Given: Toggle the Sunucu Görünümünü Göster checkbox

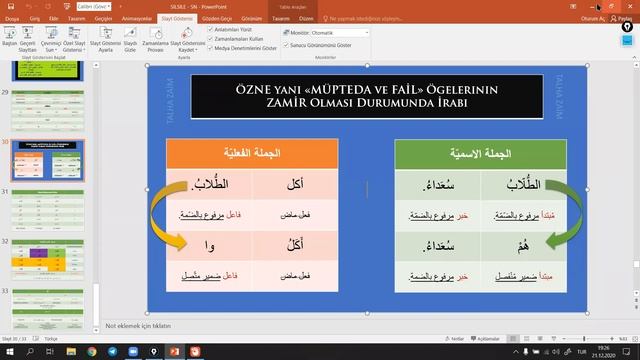Looking at the screenshot, I should [x=286, y=45].
